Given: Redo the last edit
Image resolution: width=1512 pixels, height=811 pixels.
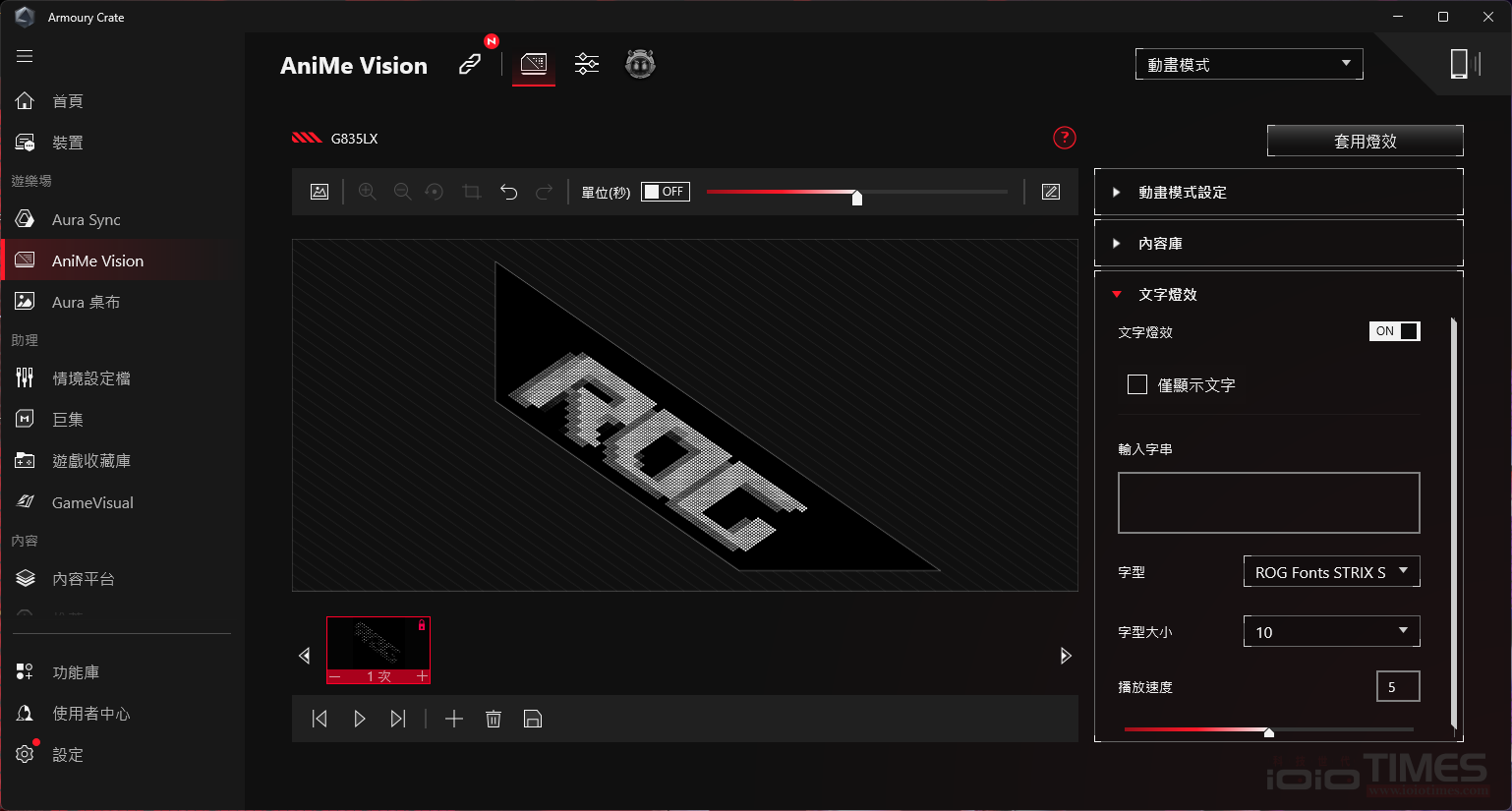Looking at the screenshot, I should [544, 192].
